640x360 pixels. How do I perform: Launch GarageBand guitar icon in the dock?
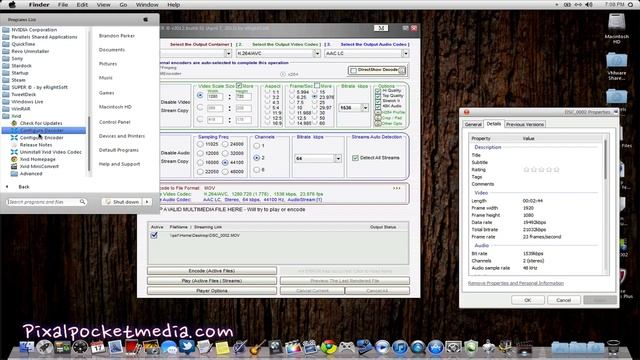coord(258,347)
